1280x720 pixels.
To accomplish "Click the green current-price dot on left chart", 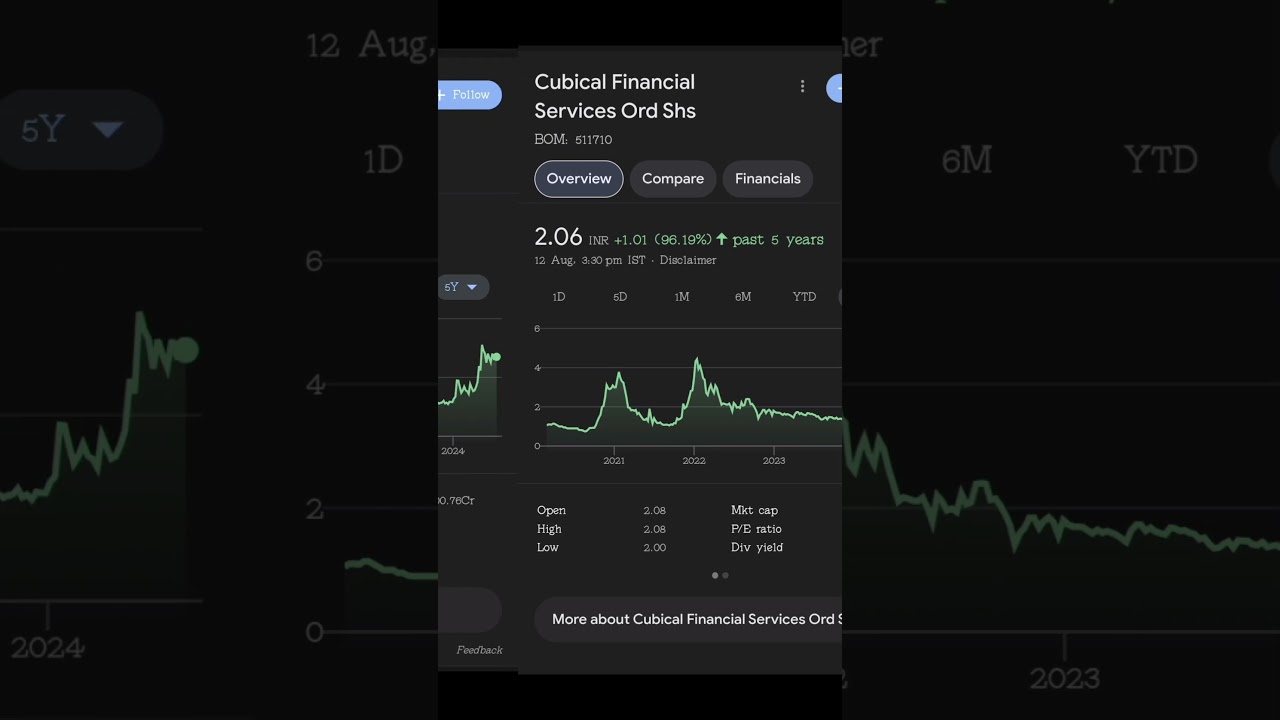I will [x=496, y=357].
